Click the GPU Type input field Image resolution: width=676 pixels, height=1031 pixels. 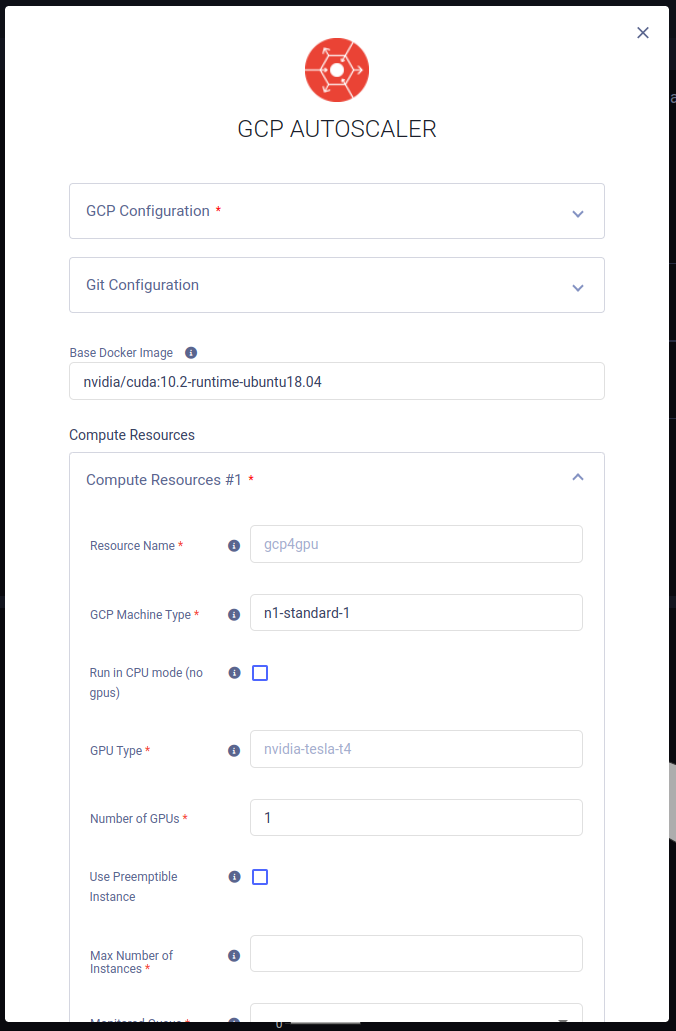(x=416, y=749)
